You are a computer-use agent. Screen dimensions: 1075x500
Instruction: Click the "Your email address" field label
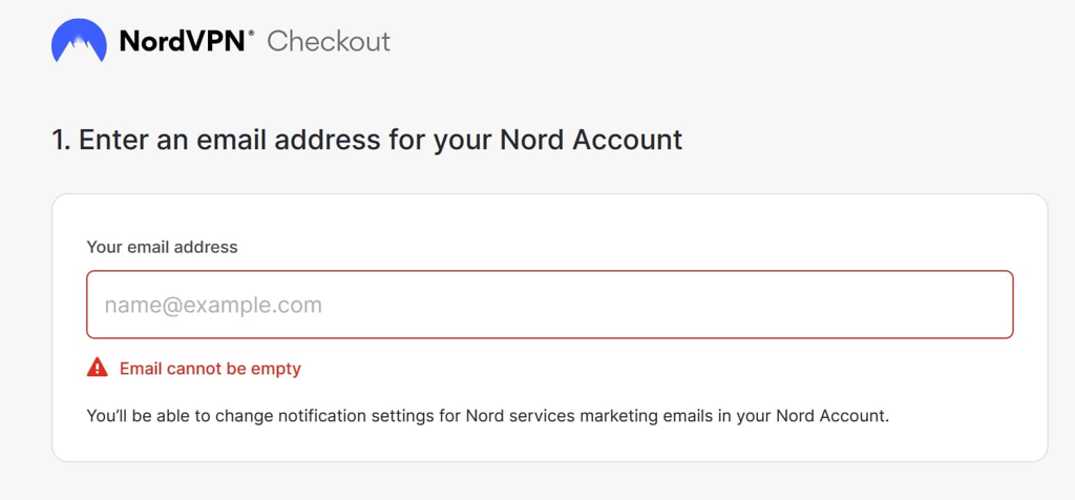coord(162,246)
